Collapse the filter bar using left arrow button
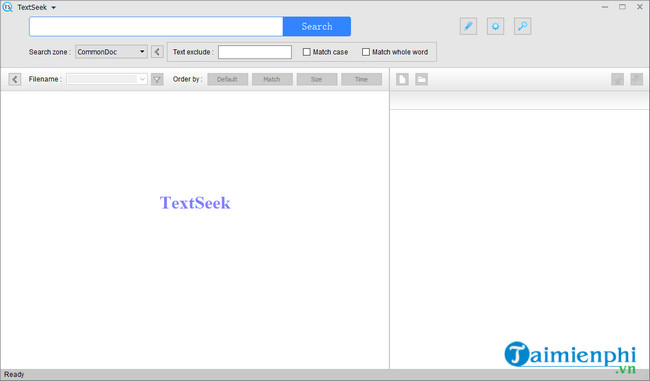Image resolution: width=650 pixels, height=381 pixels. 15,79
